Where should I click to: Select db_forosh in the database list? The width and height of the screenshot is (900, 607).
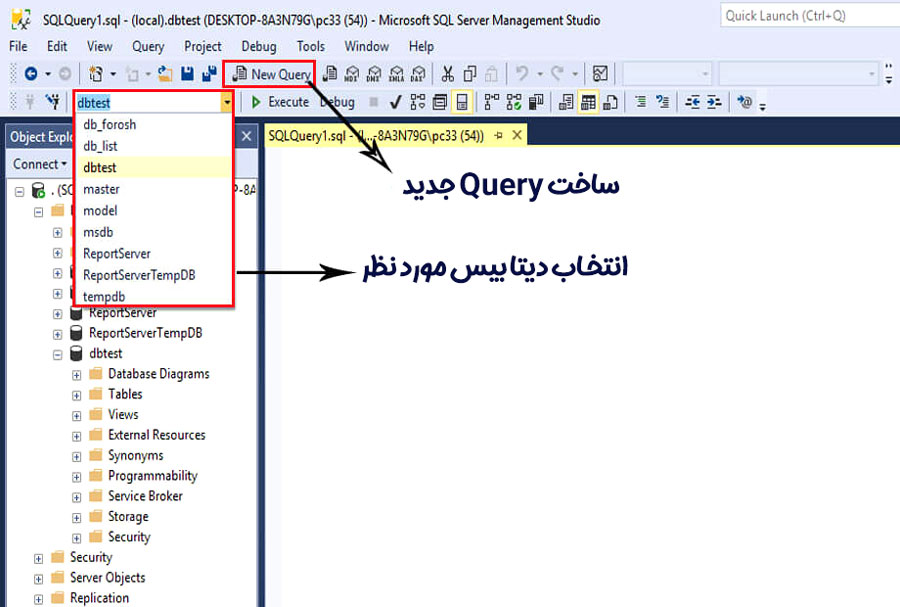tap(154, 124)
